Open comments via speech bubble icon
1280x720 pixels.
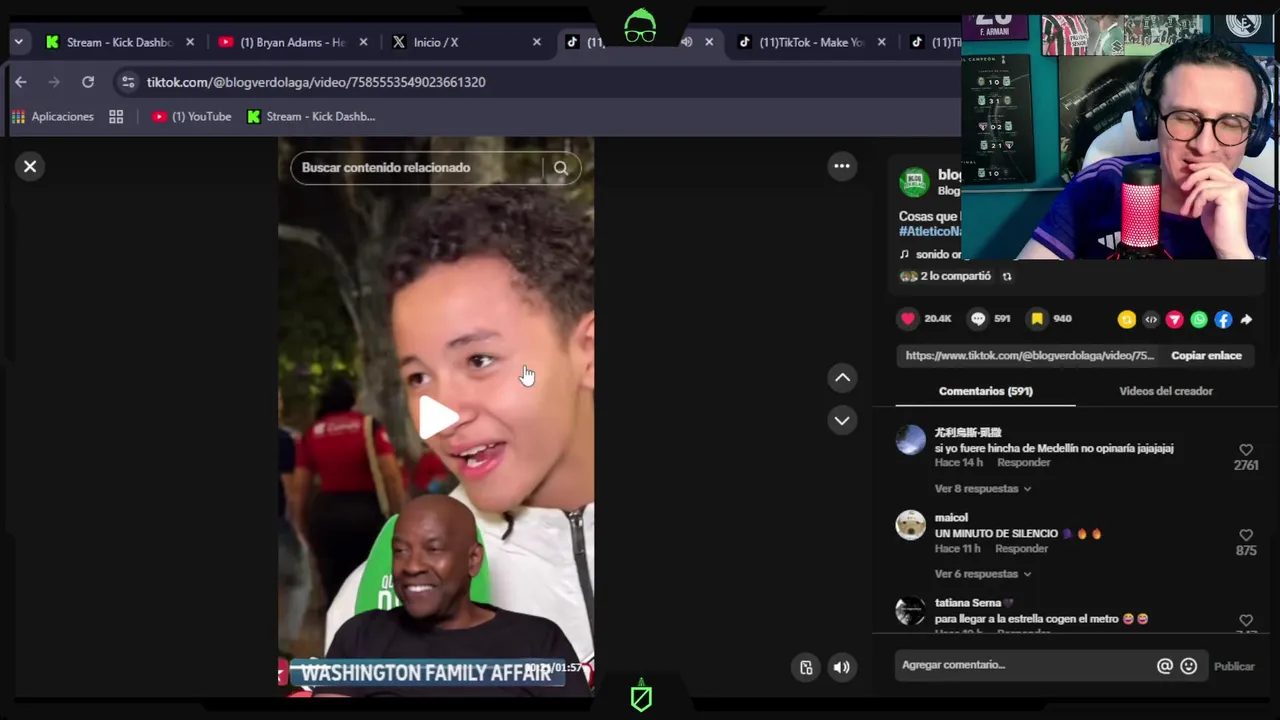pyautogui.click(x=978, y=319)
